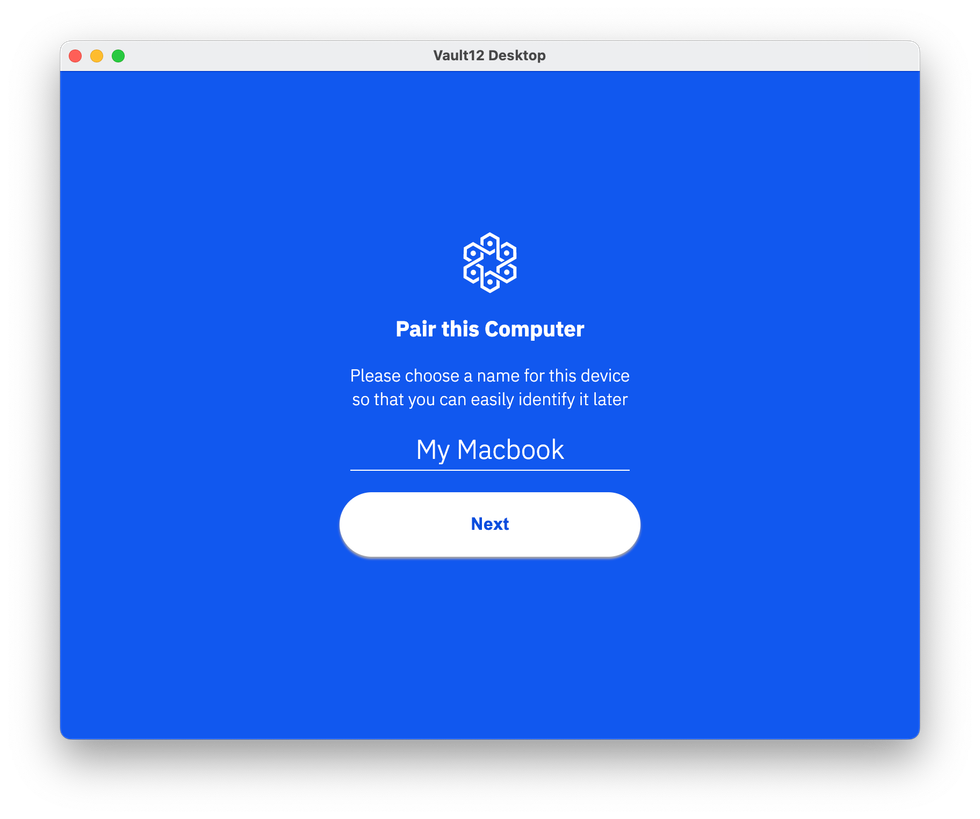Image resolution: width=980 pixels, height=819 pixels.
Task: Click the word Computer in the heading
Action: [x=534, y=329]
